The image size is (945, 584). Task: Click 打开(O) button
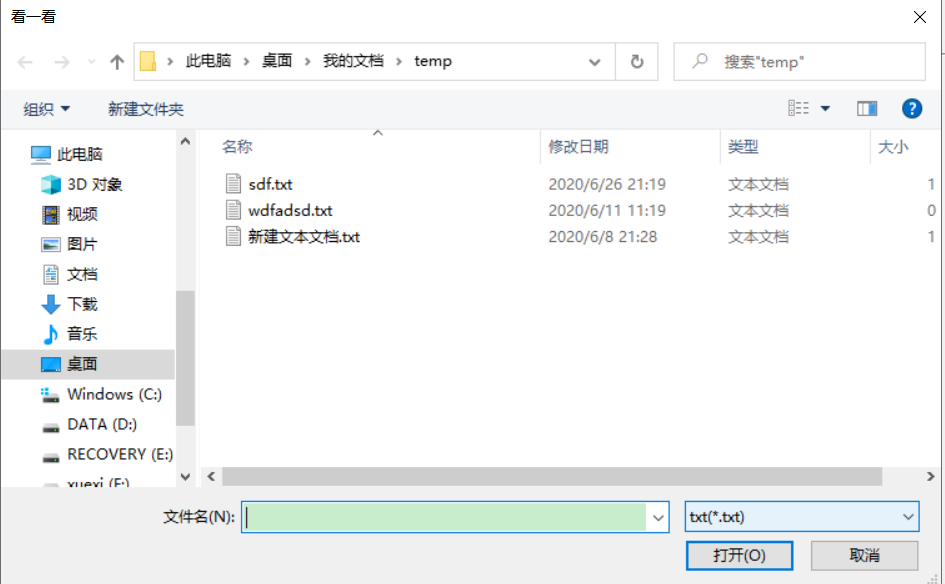point(739,555)
